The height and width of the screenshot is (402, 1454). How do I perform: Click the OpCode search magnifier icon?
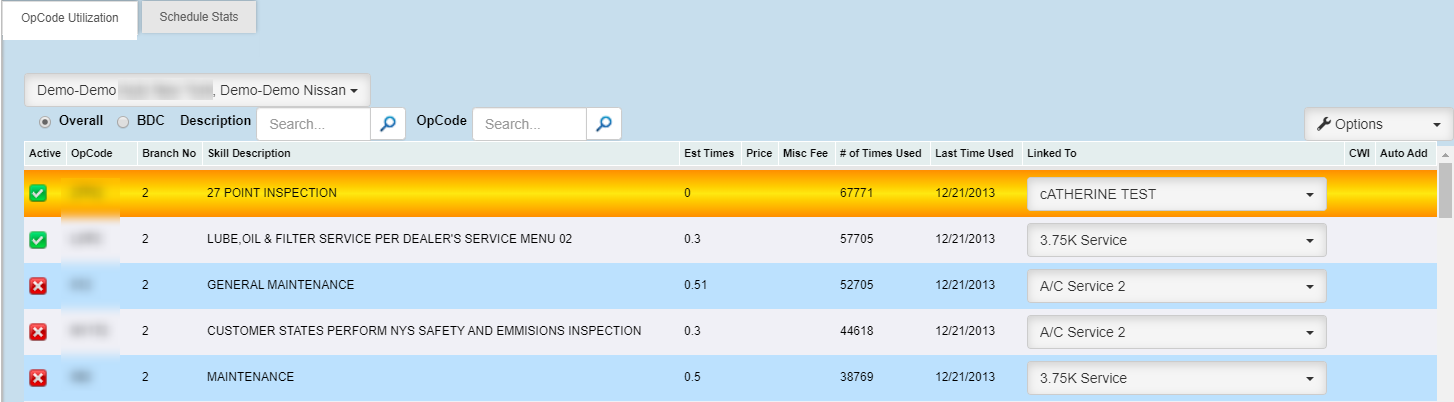coord(603,124)
